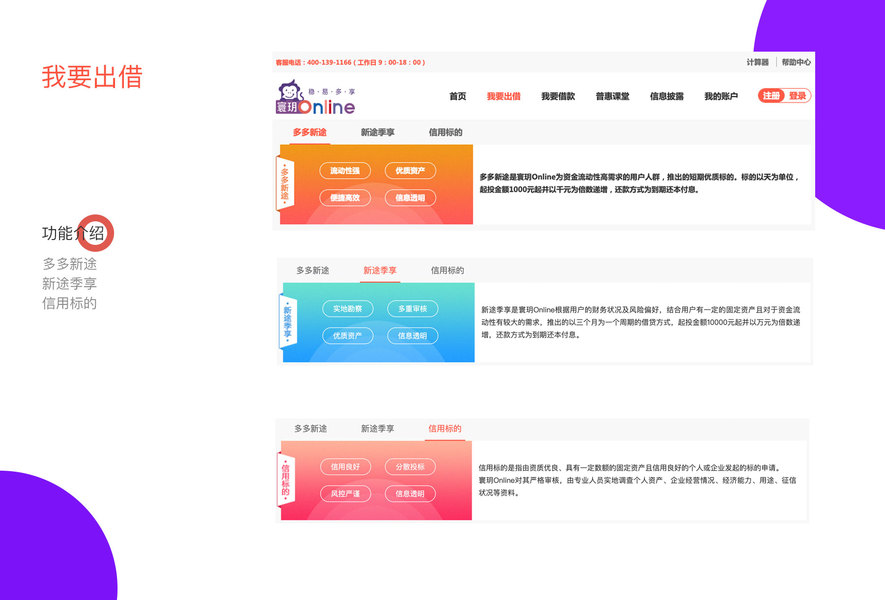Click the 风控严谨 pill on pink card
This screenshot has width=885, height=600.
click(x=345, y=493)
